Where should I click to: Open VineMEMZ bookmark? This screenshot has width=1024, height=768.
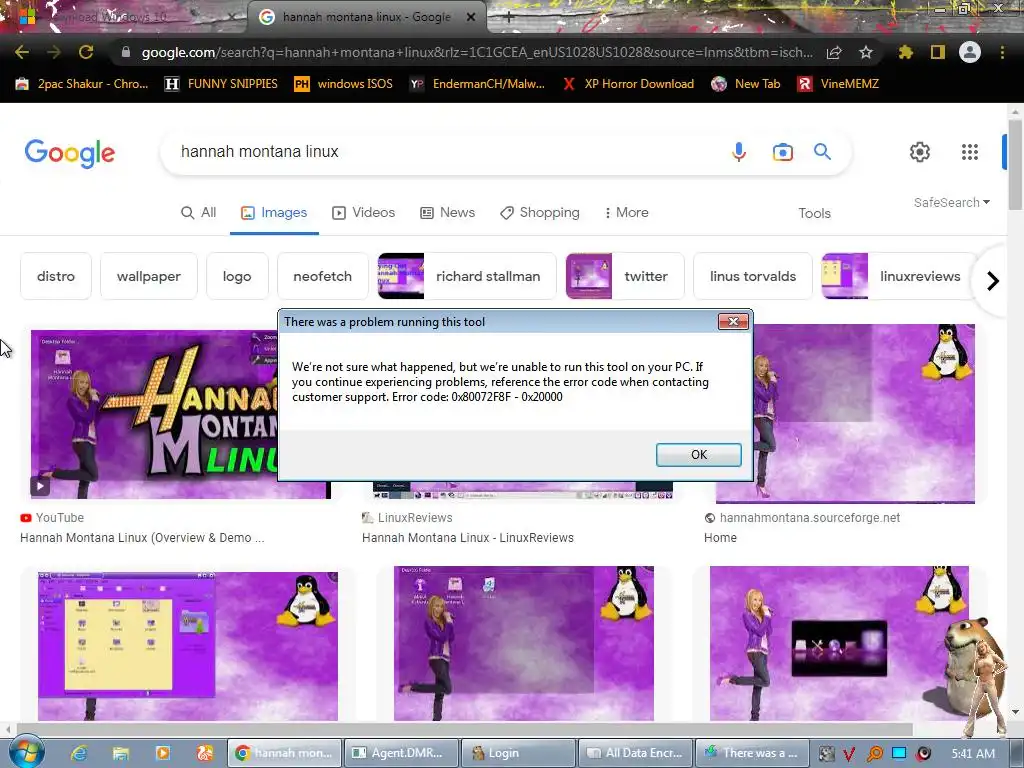839,84
